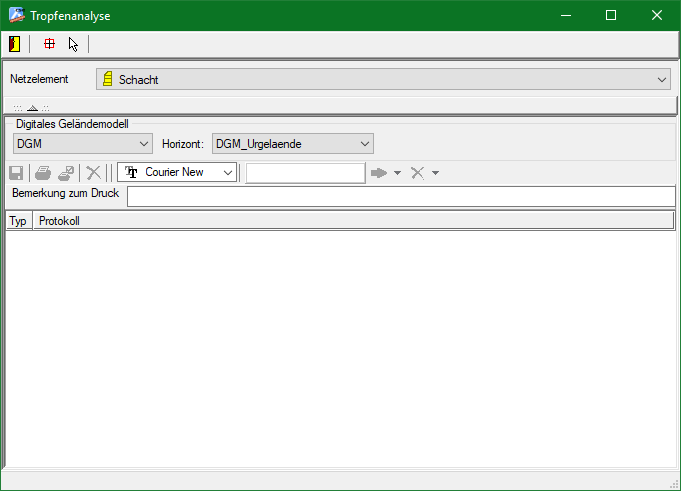Image resolution: width=681 pixels, height=491 pixels.
Task: Click the Bemerkung zum Druck text field
Action: [x=400, y=196]
